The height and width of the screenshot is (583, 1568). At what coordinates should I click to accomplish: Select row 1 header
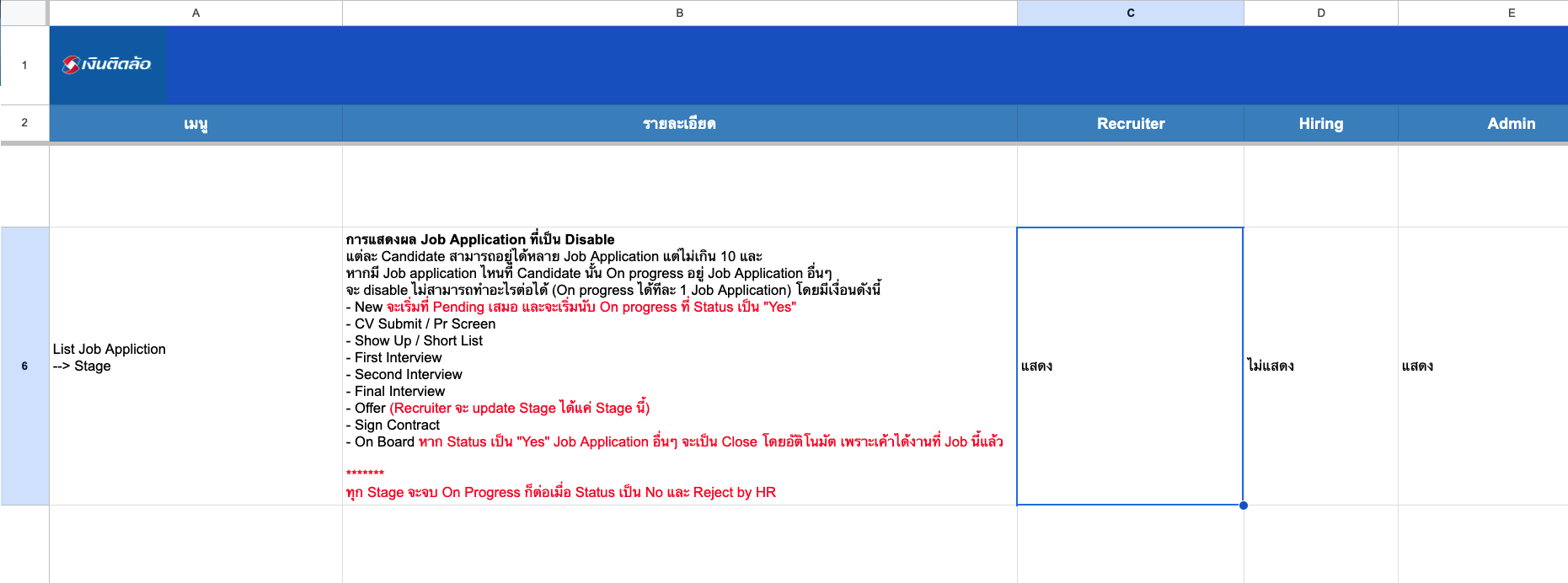coord(24,65)
